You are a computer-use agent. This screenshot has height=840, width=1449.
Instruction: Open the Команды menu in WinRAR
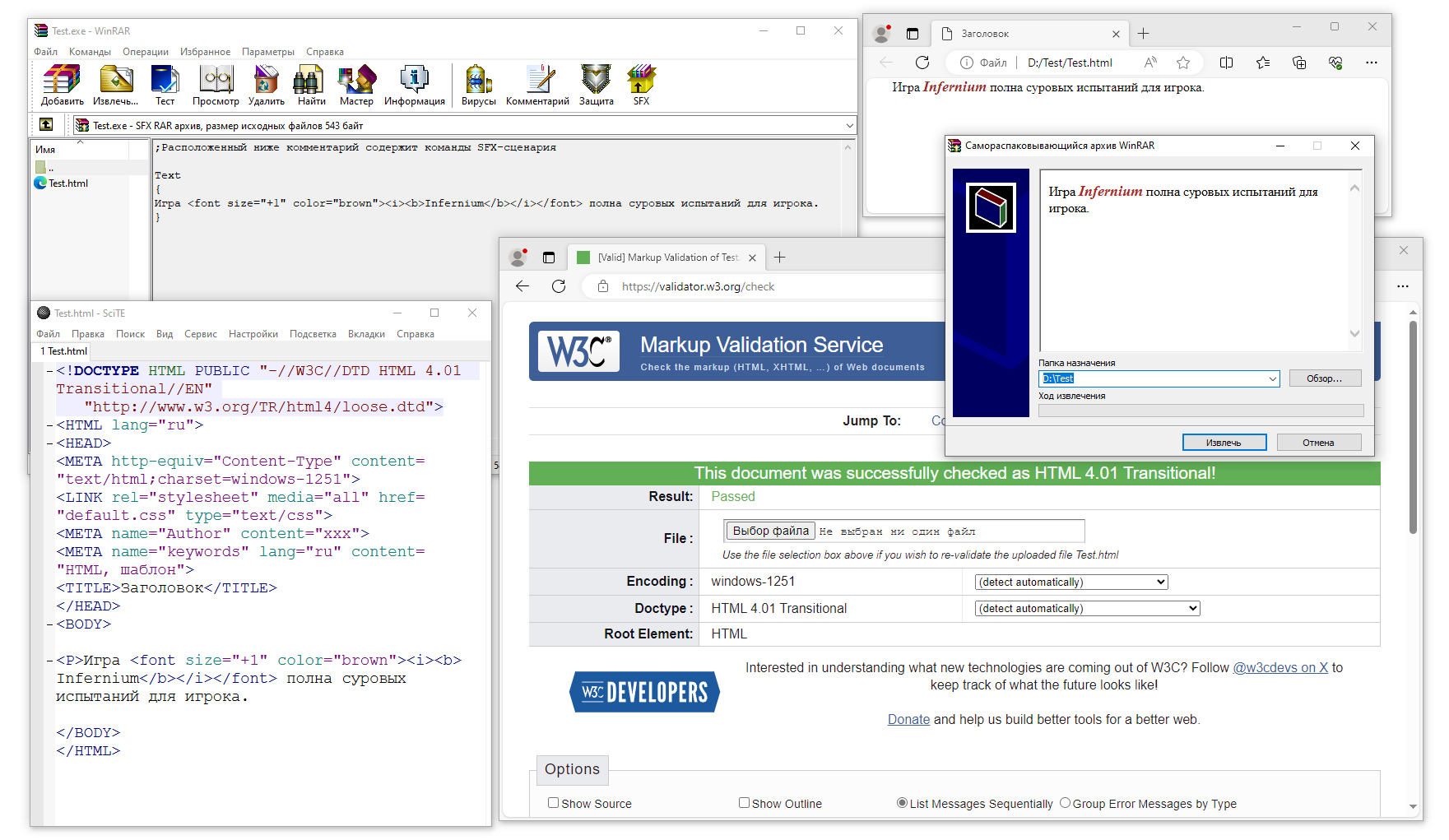[x=90, y=52]
